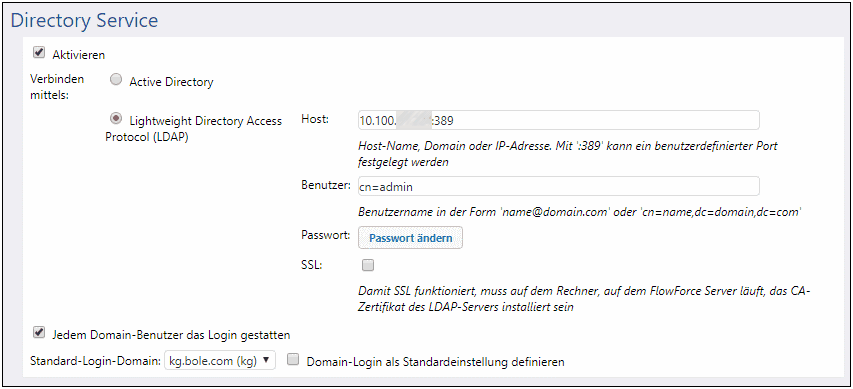Click the SSL label text
Screen dimensions: 853x389
(311, 265)
